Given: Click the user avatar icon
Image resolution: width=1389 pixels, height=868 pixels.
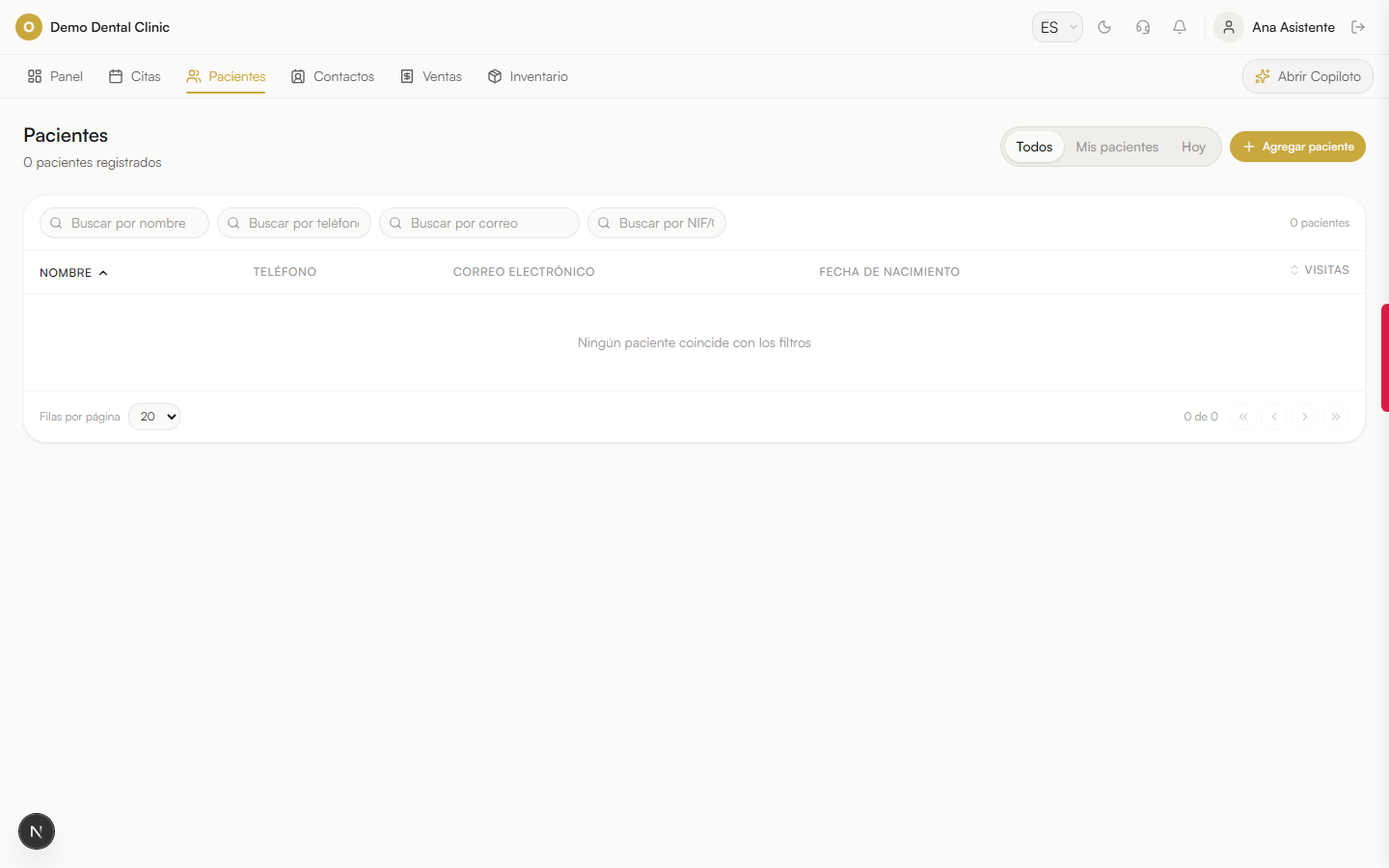Looking at the screenshot, I should [x=1229, y=27].
